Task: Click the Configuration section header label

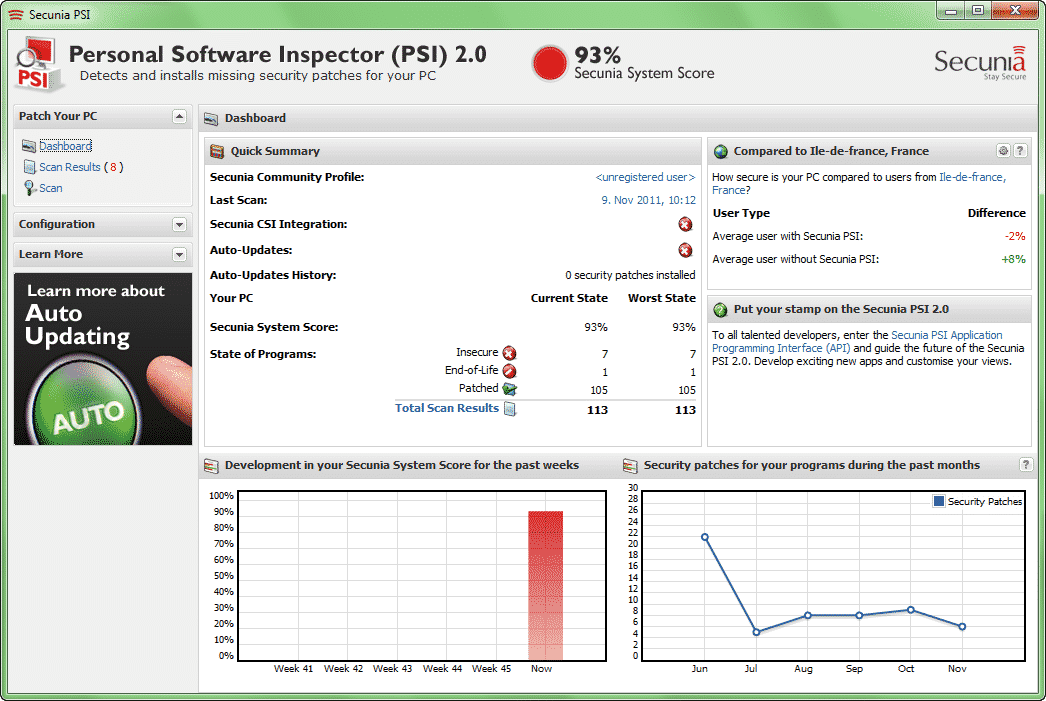Action: (x=57, y=224)
